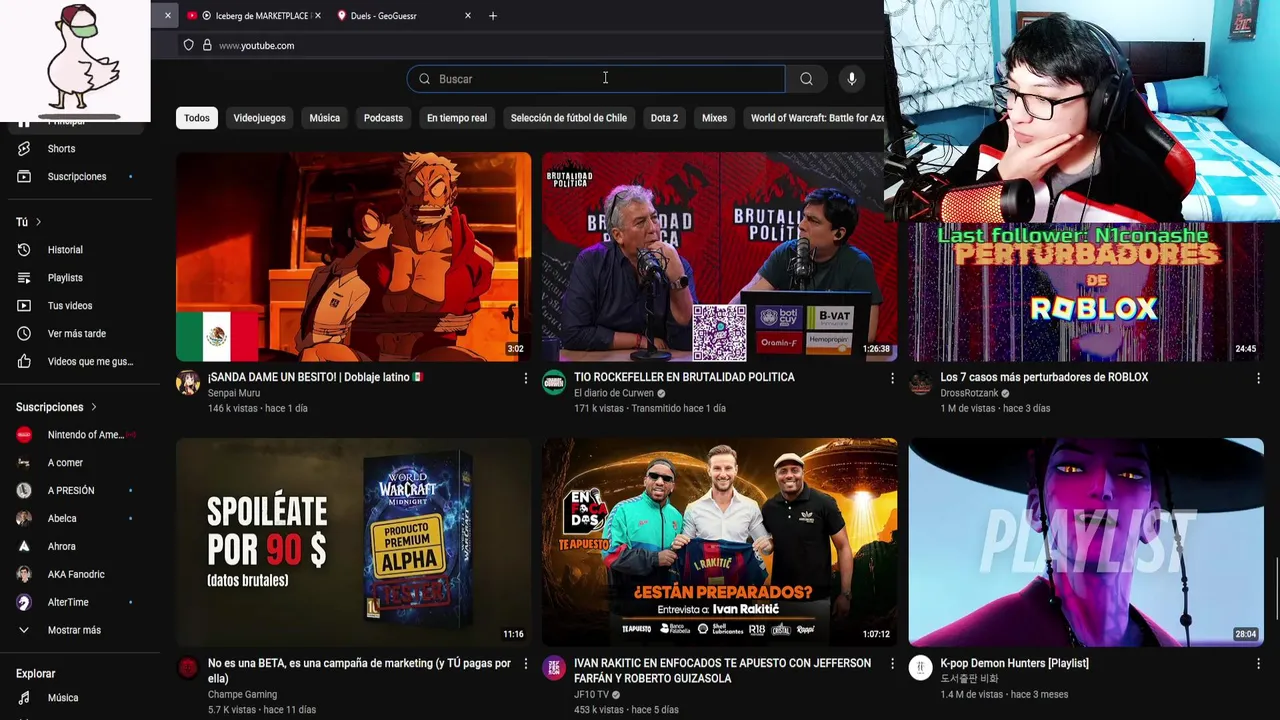Open Senpai Muru channel avatar
Image resolution: width=1280 pixels, height=720 pixels.
(188, 383)
